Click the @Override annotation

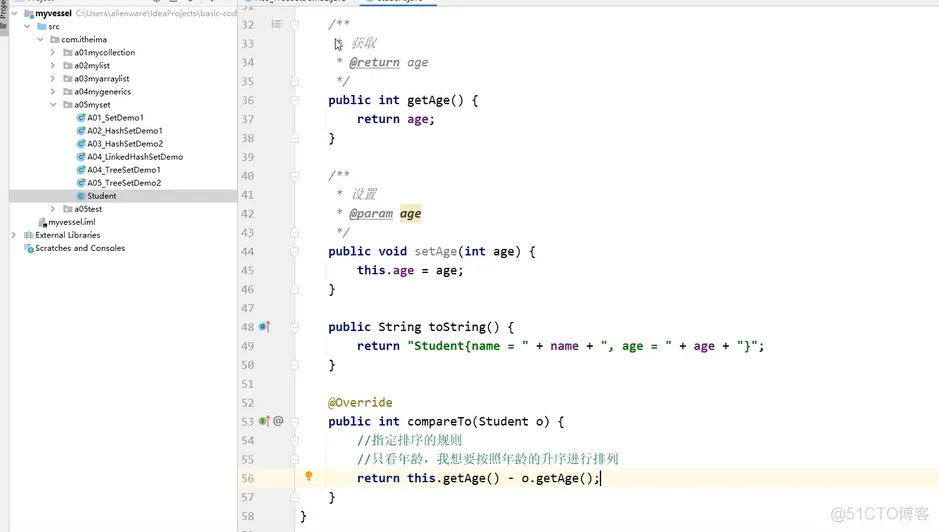tap(361, 403)
